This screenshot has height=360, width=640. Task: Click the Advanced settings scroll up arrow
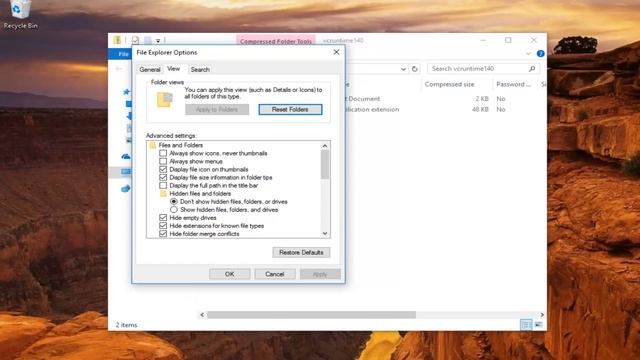click(324, 146)
